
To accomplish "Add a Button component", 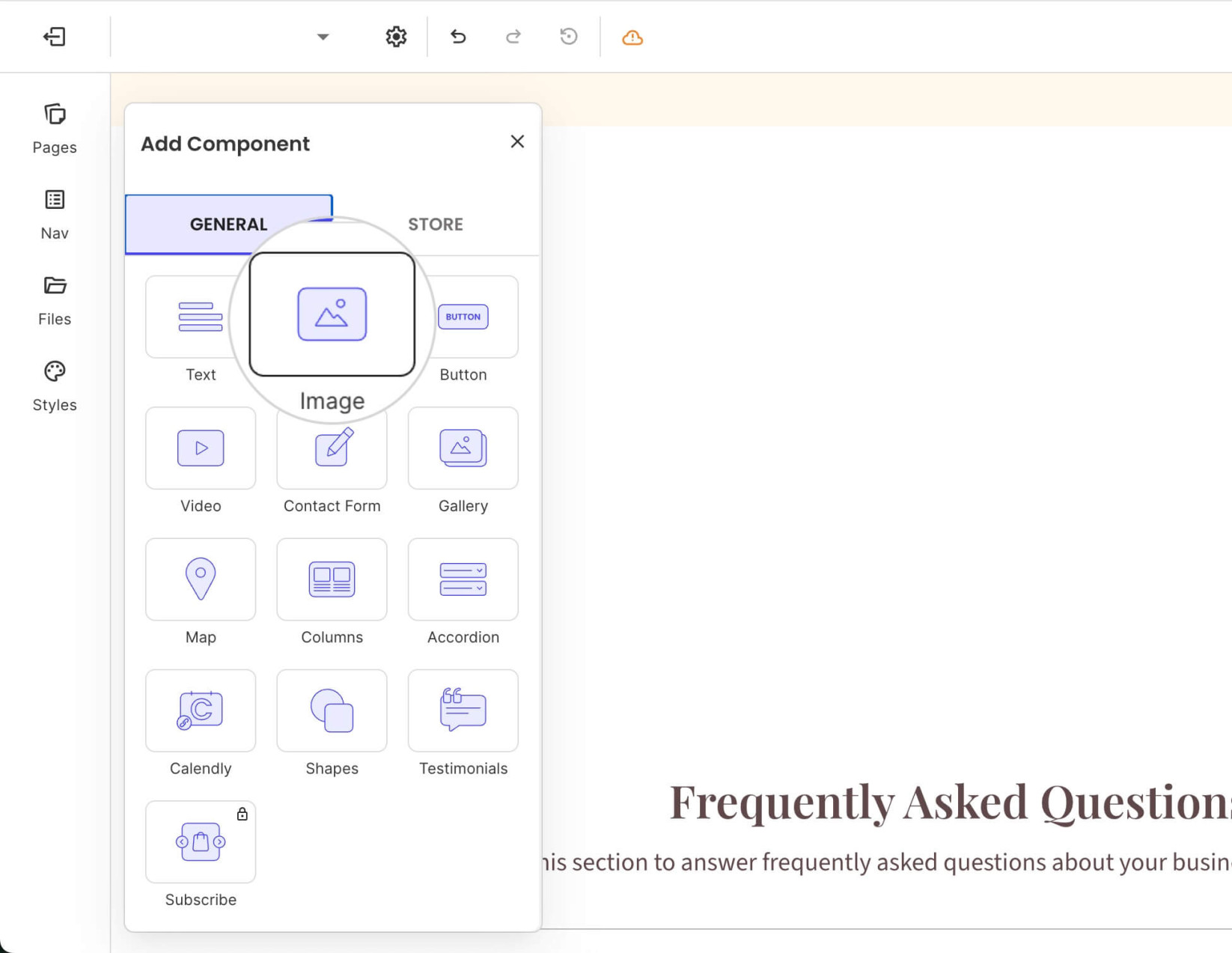I will (463, 317).
